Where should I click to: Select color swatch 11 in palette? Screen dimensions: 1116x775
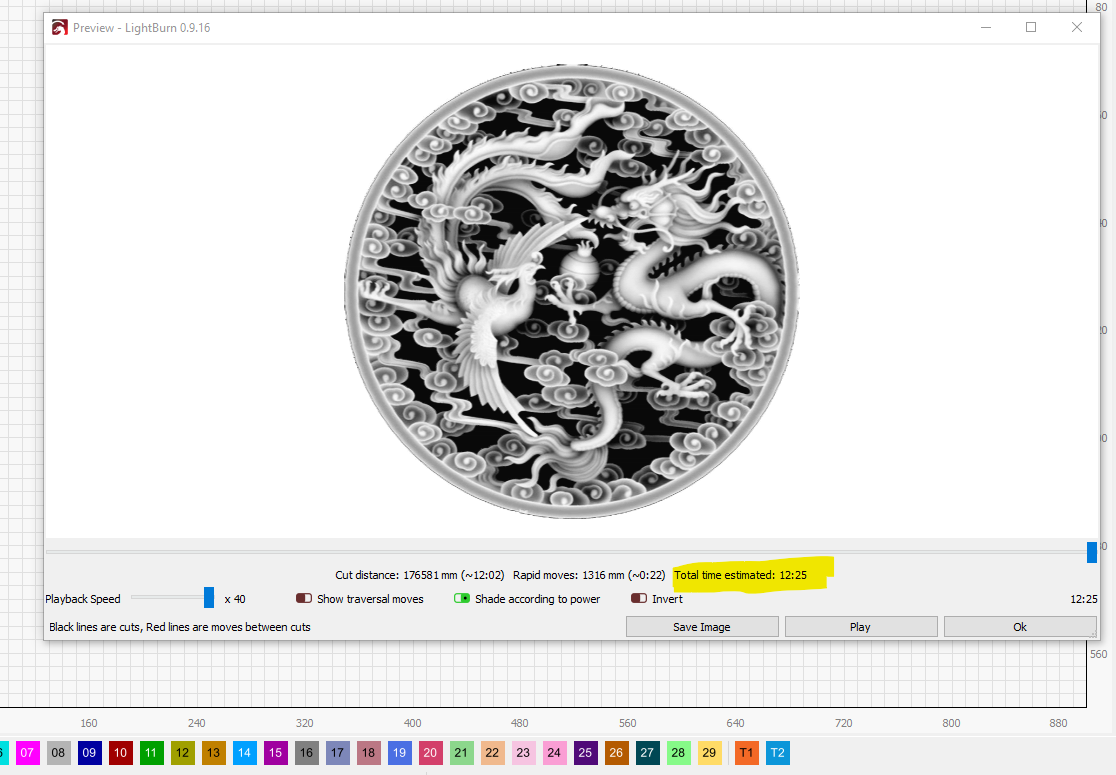click(x=151, y=753)
